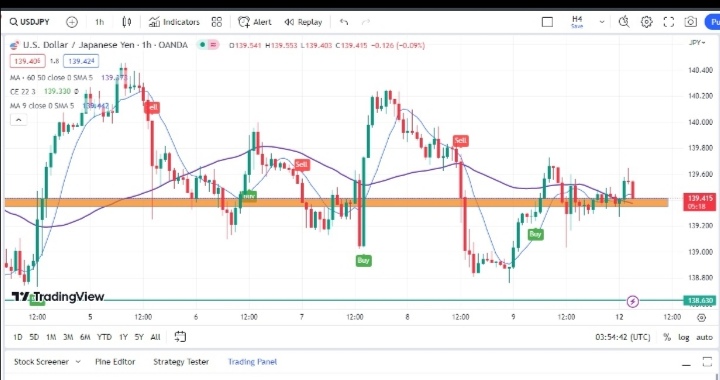
Task: Click the undo arrow icon
Action: (344, 22)
